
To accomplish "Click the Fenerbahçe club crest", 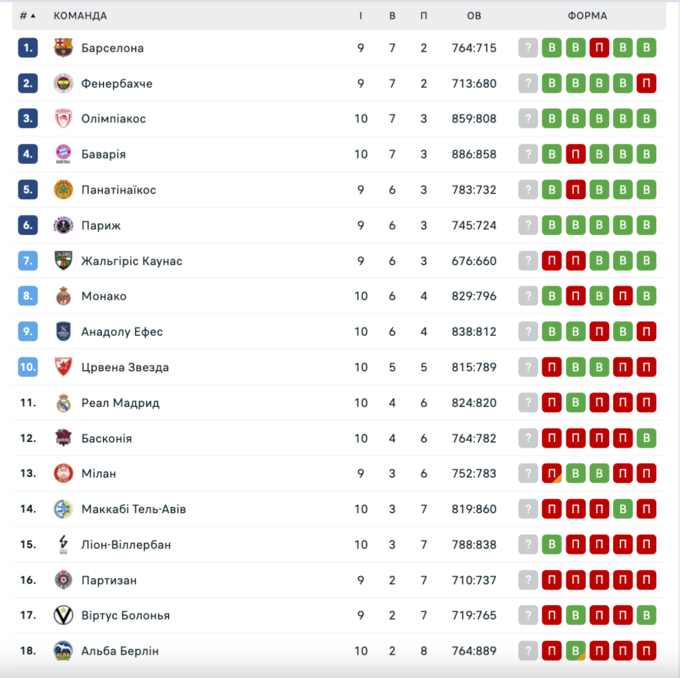I will click(63, 83).
